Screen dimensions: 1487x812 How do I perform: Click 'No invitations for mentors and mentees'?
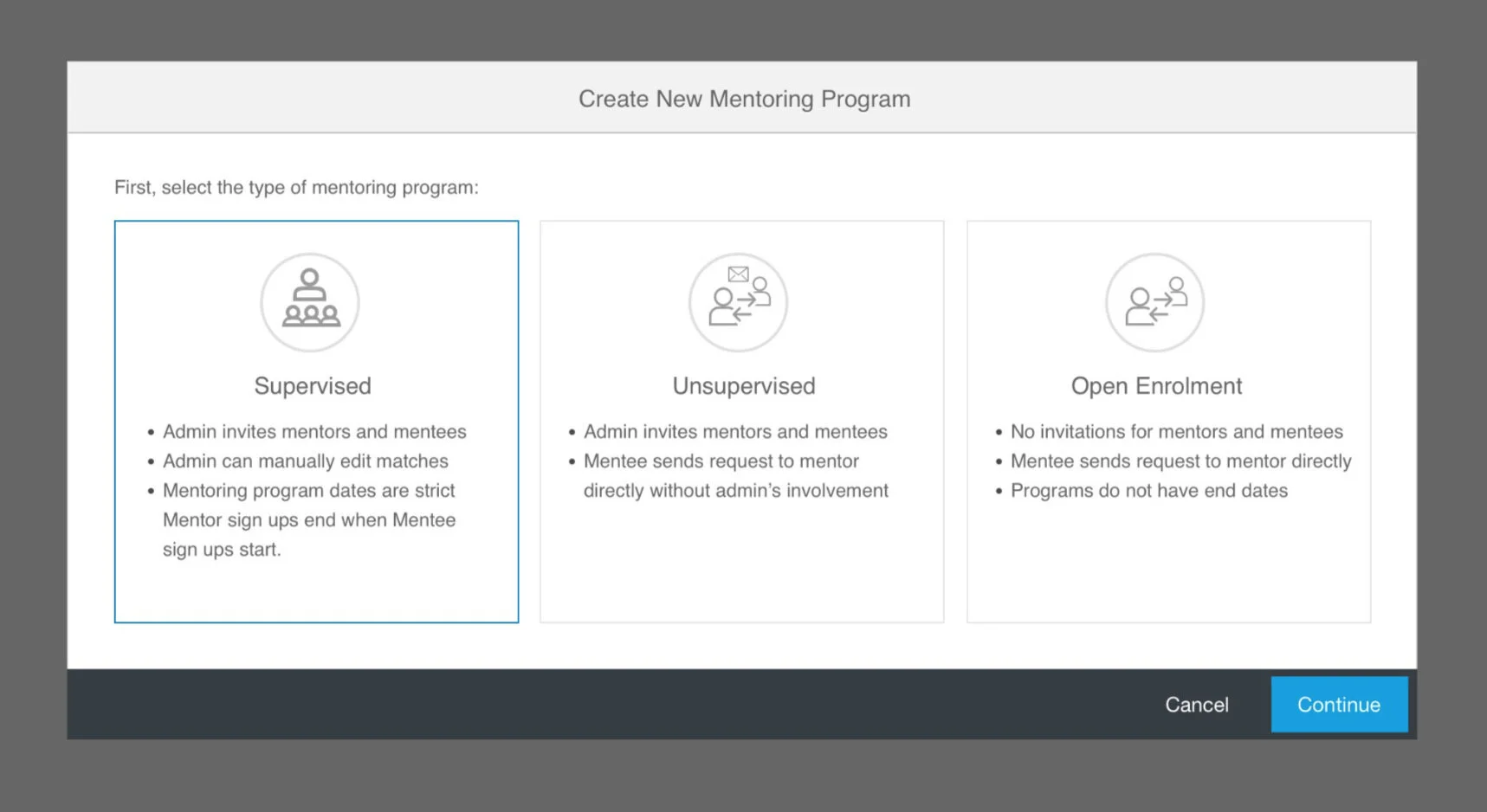(x=1177, y=432)
